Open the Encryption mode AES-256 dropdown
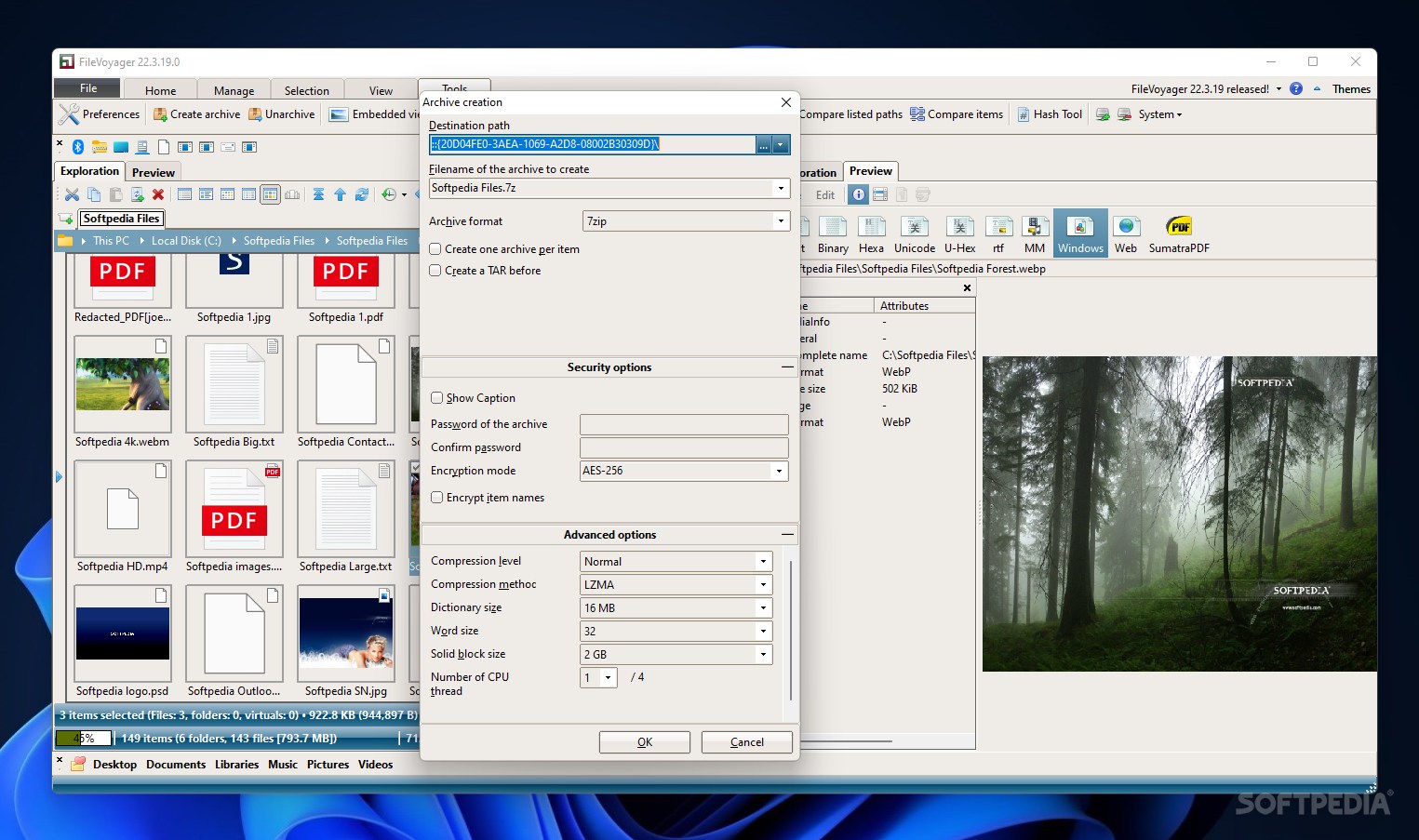 click(x=779, y=471)
